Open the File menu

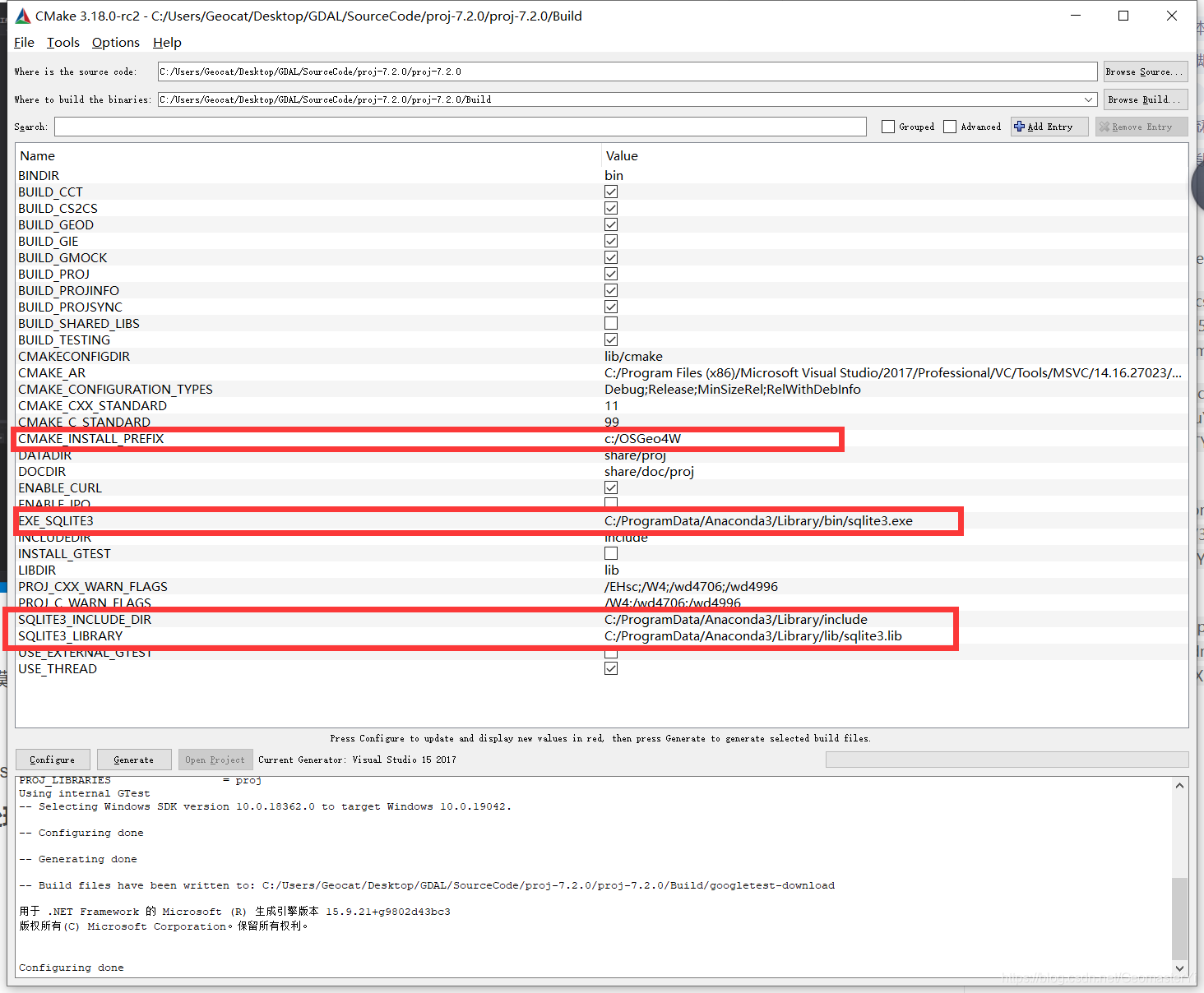point(24,43)
